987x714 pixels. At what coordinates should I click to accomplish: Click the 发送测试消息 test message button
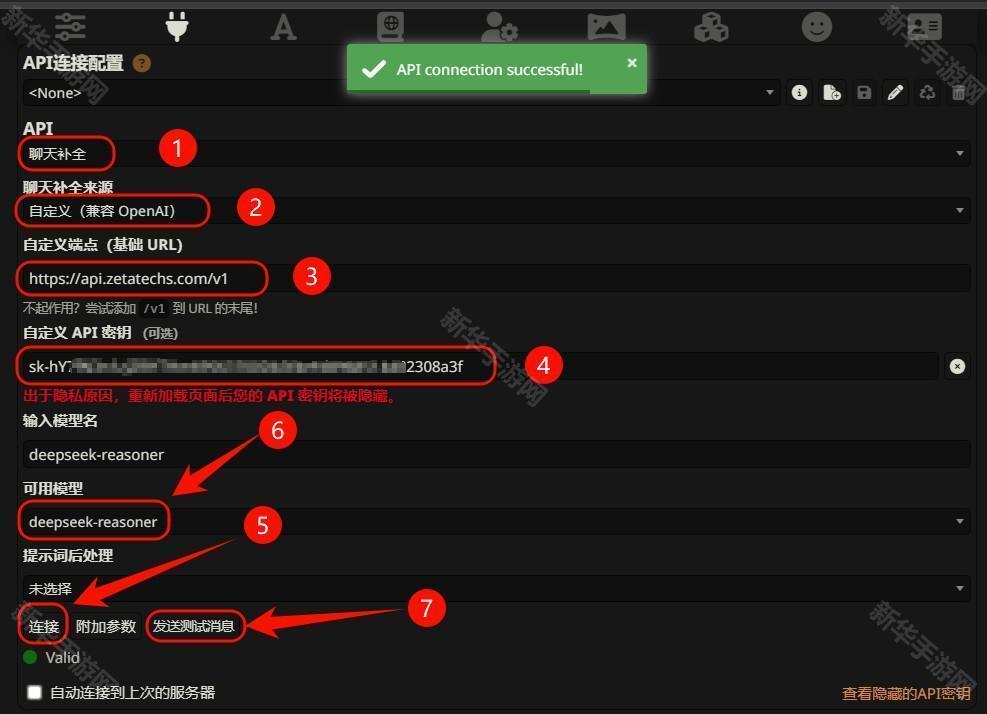[194, 626]
